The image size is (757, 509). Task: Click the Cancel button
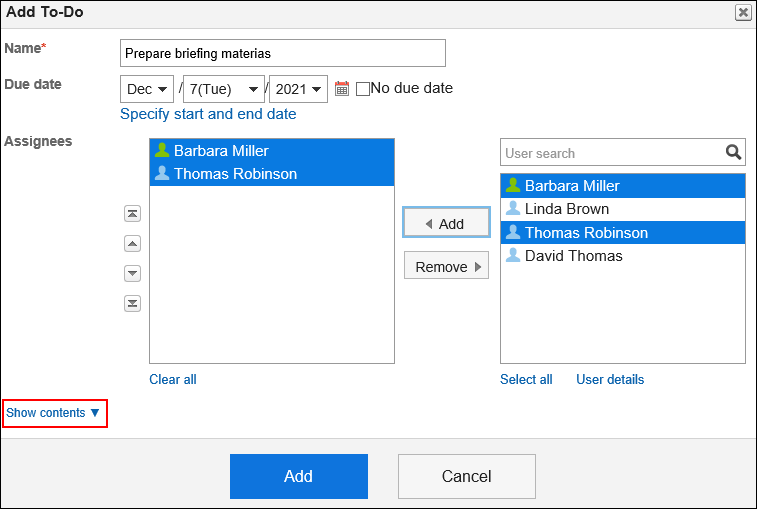467,476
